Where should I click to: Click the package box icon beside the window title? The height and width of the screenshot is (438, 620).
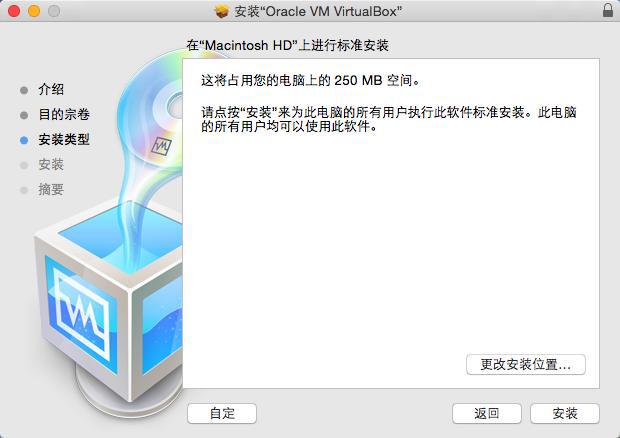point(222,11)
